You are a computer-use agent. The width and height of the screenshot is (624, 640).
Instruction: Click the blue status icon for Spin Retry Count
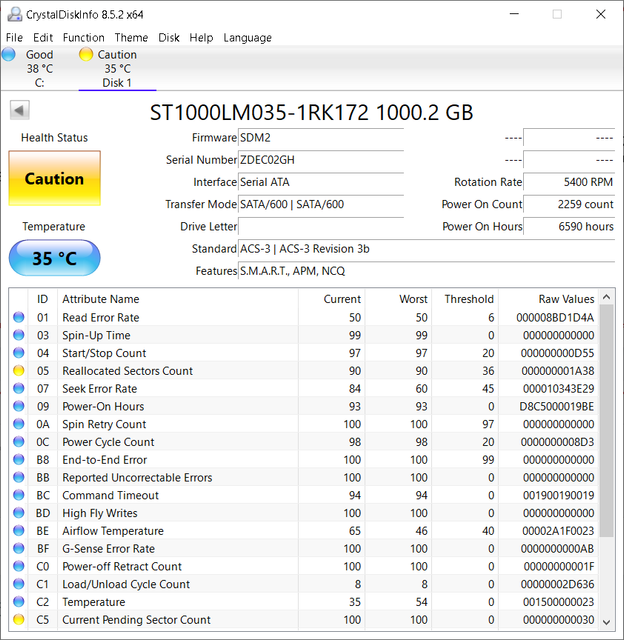(x=19, y=424)
